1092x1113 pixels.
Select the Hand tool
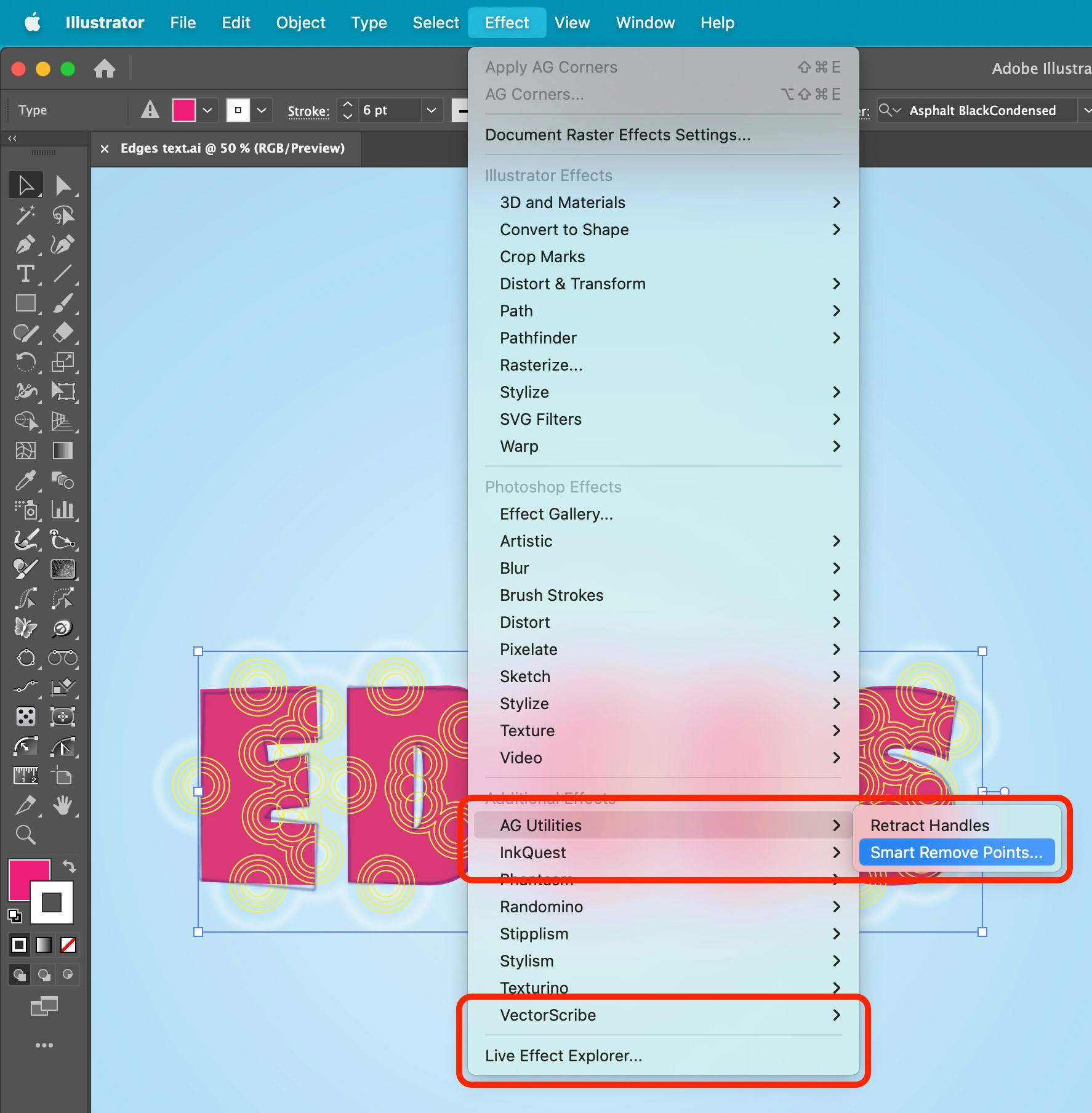point(64,805)
